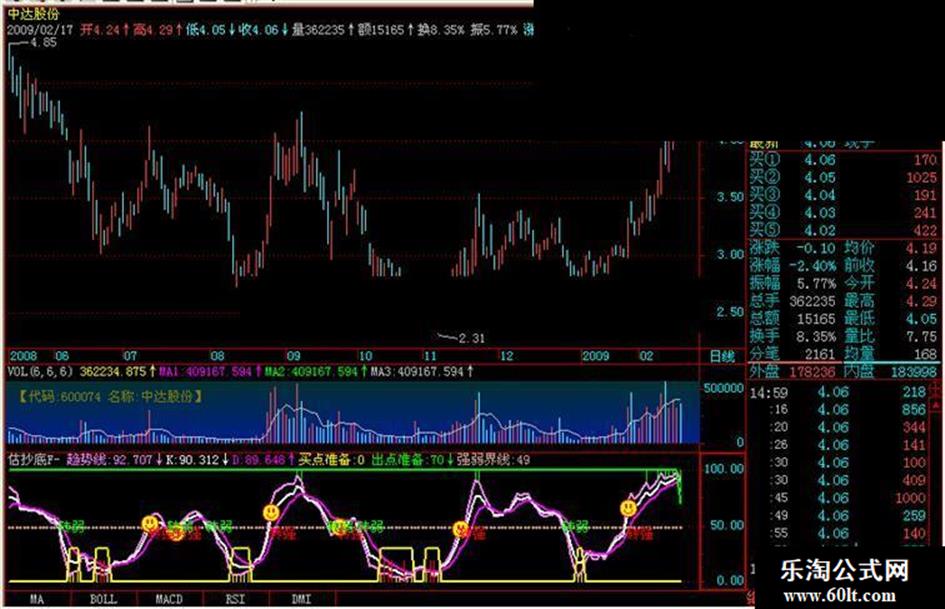Select the 买④ bid row at 4.03
Screen dimensions: 945x609
(844, 213)
